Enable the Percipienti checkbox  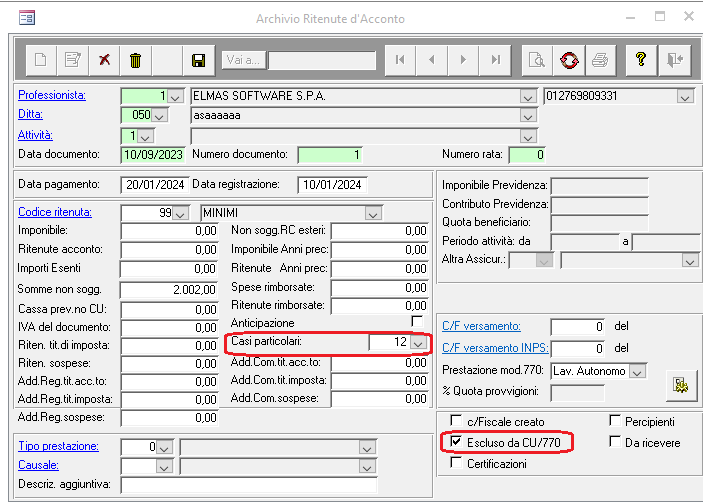615,420
